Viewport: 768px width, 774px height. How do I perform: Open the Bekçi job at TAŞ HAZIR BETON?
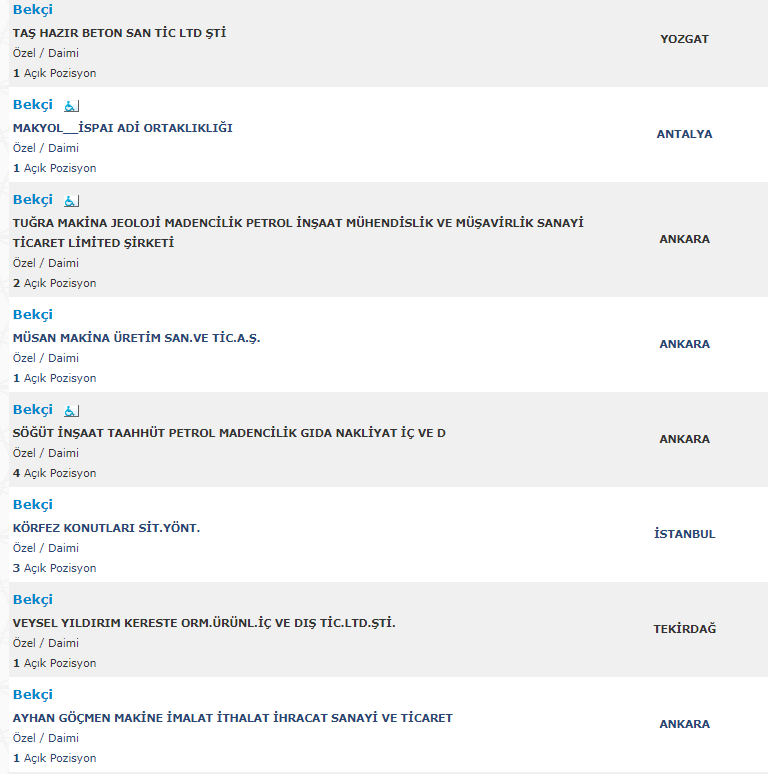[33, 10]
